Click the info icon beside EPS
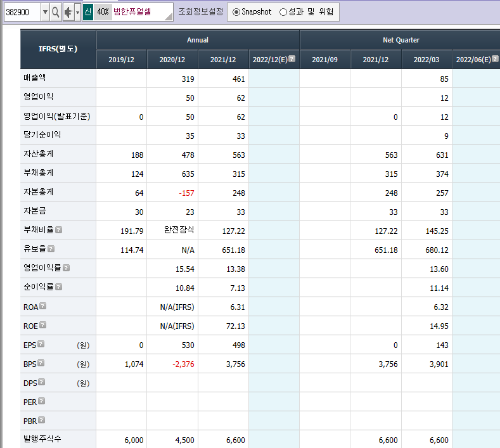The width and height of the screenshot is (500, 448). click(41, 344)
